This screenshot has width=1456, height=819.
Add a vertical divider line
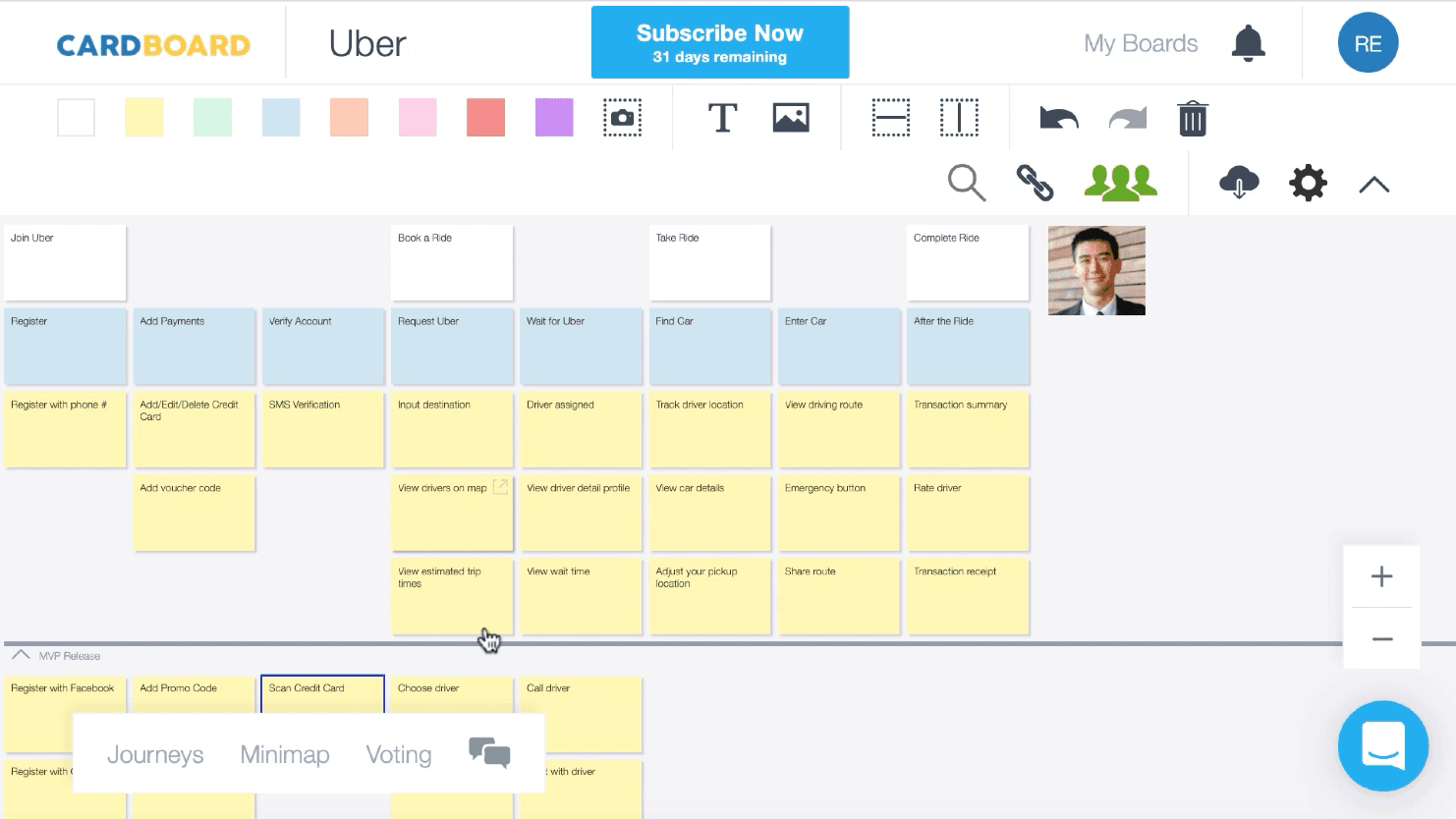coord(959,118)
